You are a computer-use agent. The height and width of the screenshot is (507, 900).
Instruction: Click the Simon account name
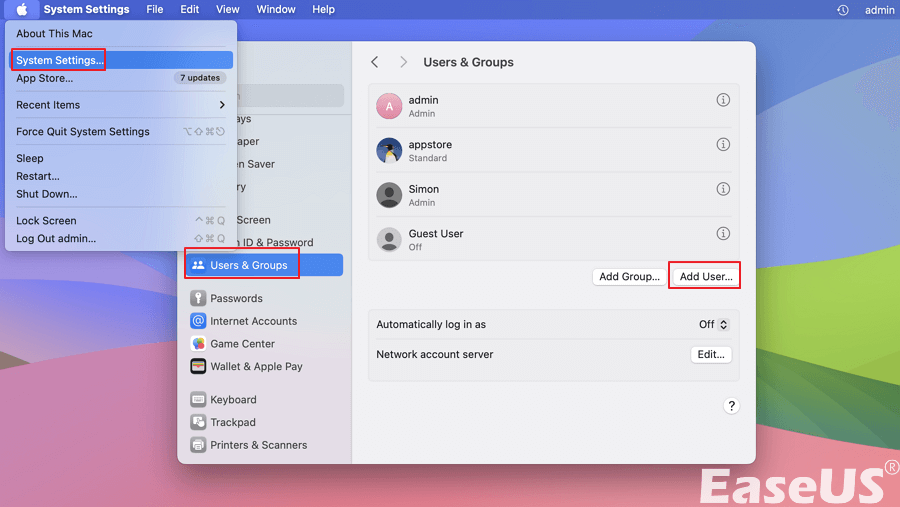(424, 189)
